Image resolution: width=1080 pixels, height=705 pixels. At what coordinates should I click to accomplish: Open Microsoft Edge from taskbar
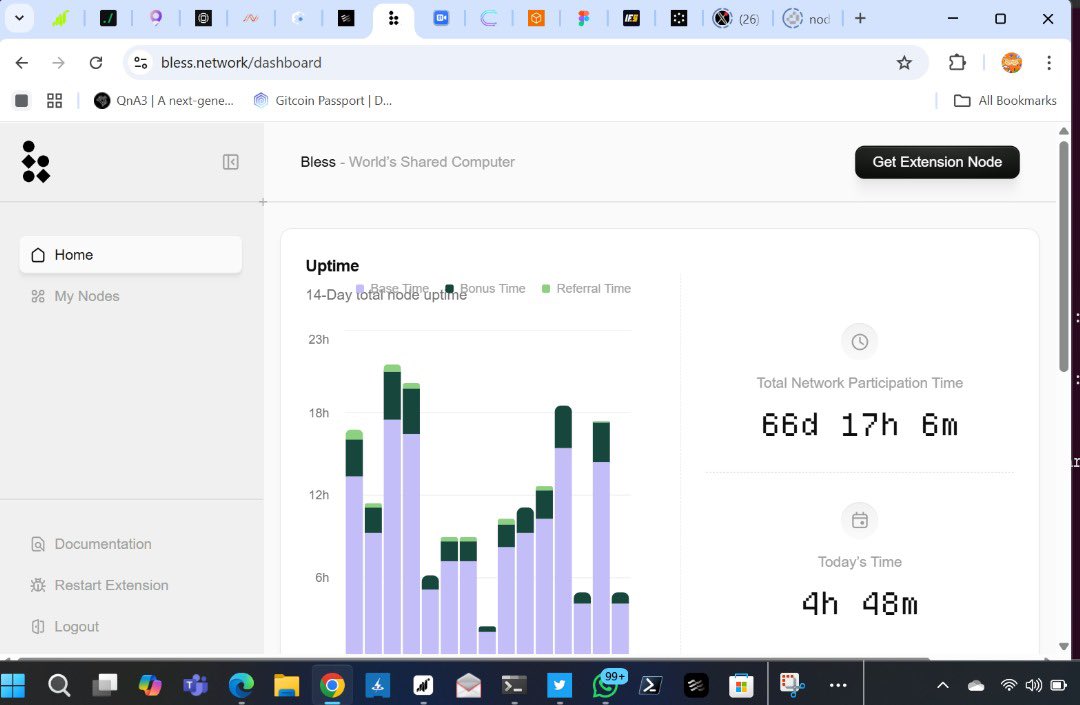pos(241,685)
